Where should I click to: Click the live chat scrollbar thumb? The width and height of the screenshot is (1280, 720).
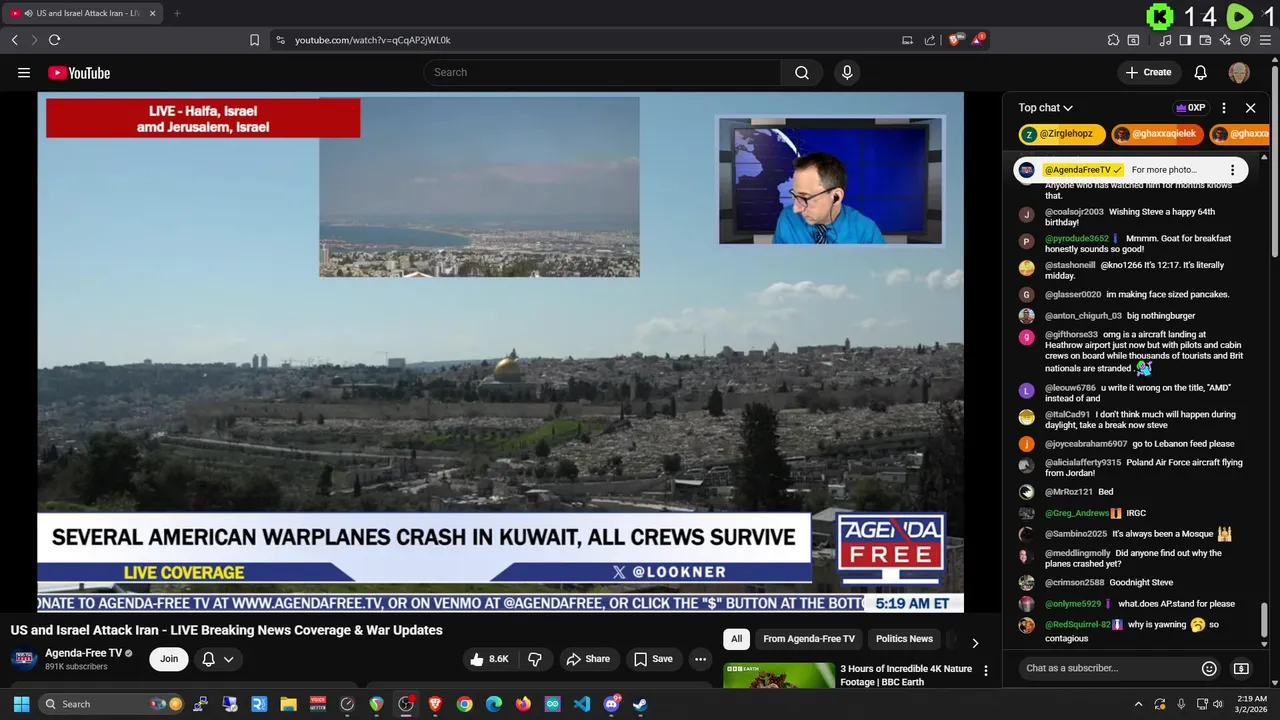pos(1264,619)
